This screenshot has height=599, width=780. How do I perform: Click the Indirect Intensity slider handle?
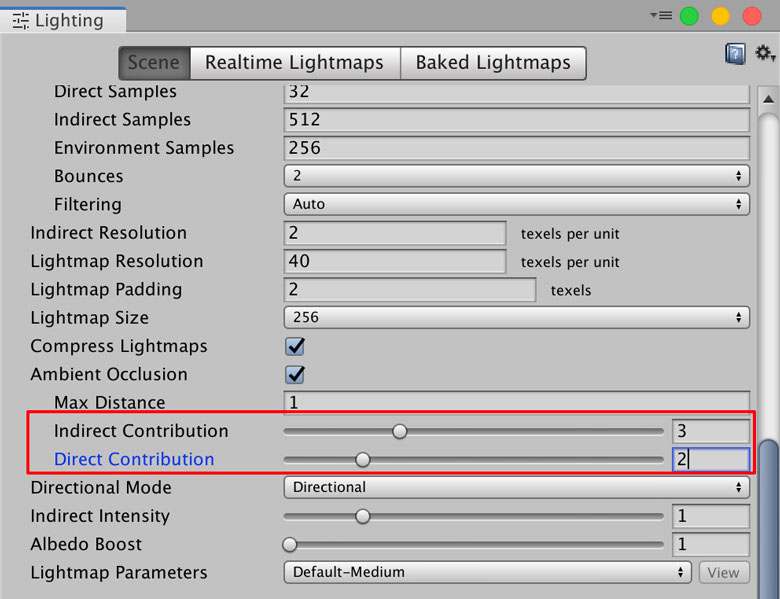[363, 516]
